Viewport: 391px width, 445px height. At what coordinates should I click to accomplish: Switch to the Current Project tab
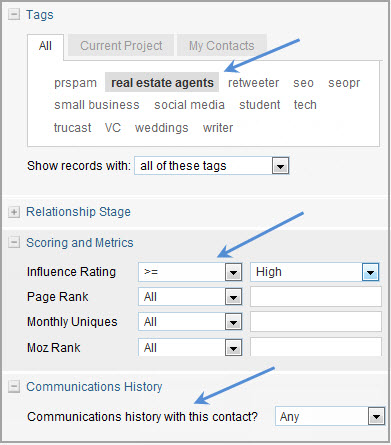point(121,46)
